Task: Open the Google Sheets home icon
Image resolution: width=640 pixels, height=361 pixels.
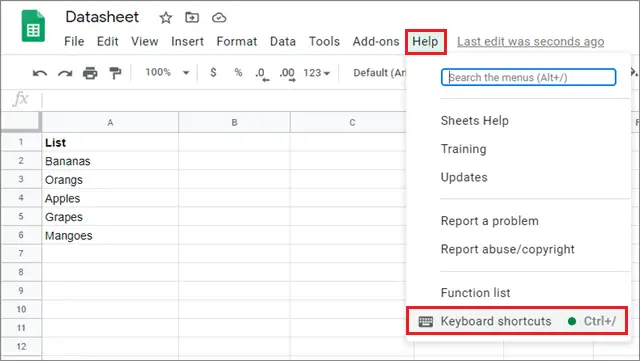Action: pos(33,26)
